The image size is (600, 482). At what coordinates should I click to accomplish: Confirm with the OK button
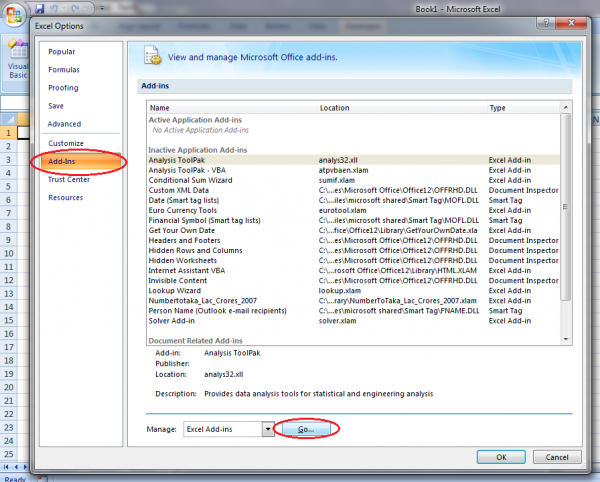tap(501, 457)
